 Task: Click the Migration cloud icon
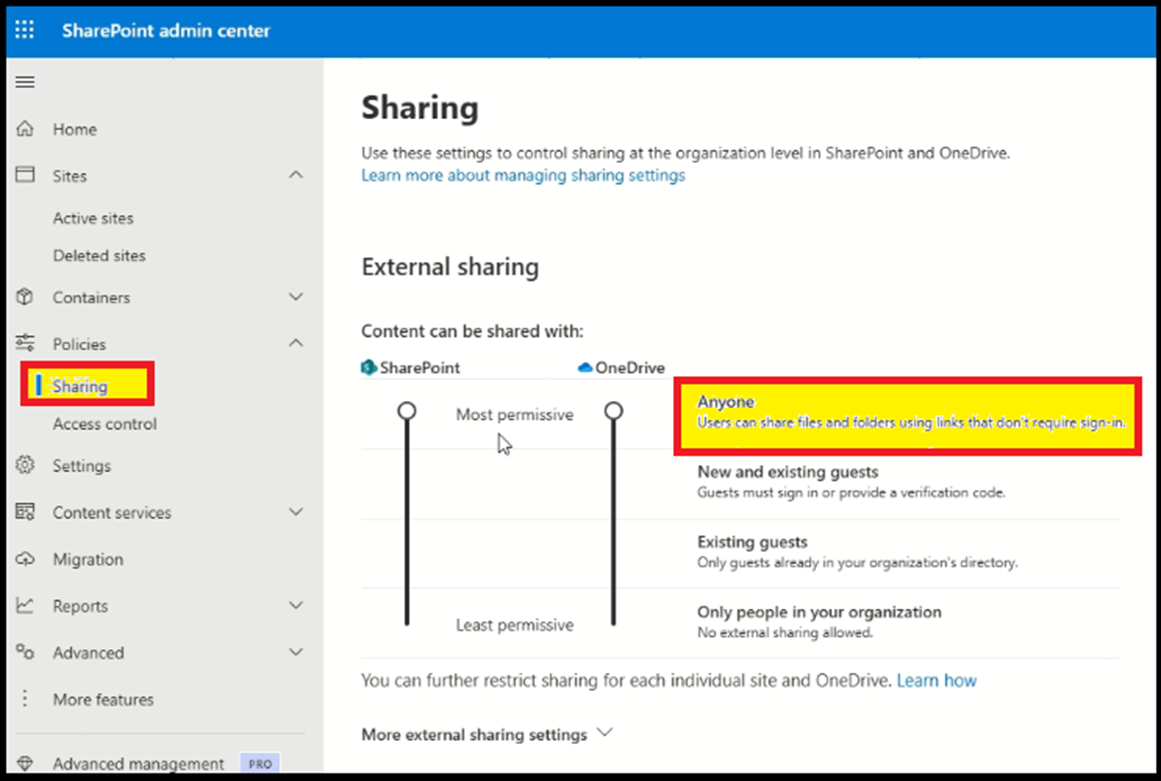(x=25, y=559)
